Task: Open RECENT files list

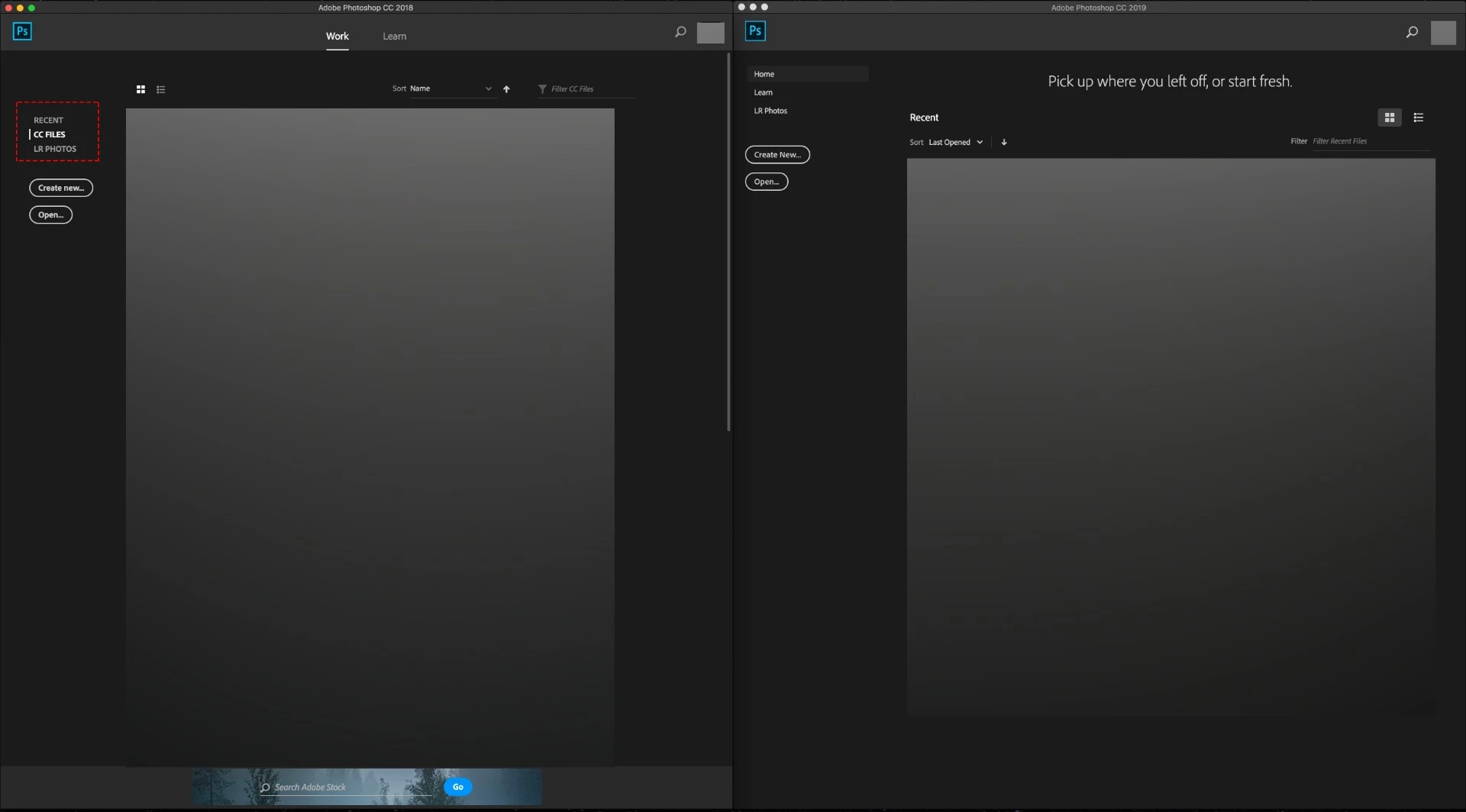Action: tap(48, 120)
